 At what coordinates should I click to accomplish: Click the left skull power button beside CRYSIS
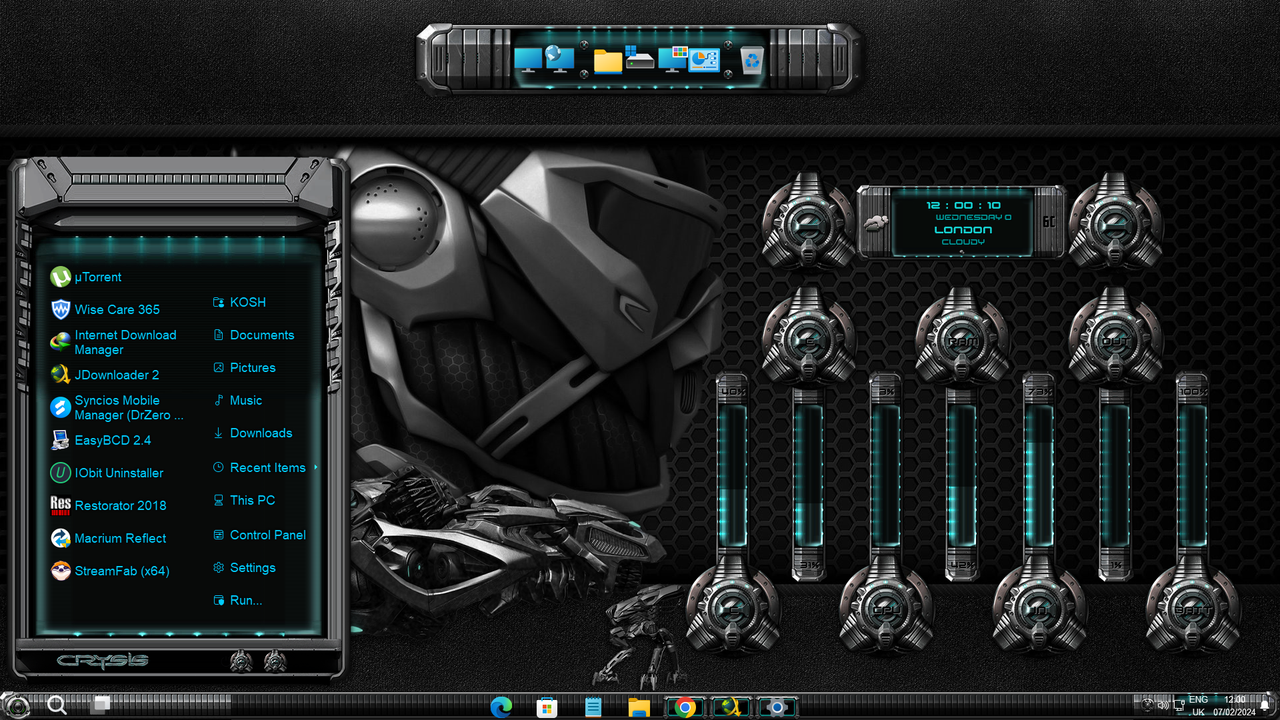pyautogui.click(x=240, y=661)
